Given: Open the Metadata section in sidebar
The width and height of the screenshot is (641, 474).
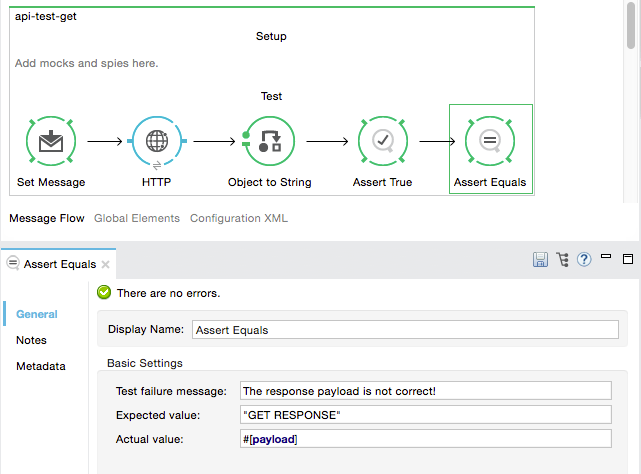Looking at the screenshot, I should (40, 366).
